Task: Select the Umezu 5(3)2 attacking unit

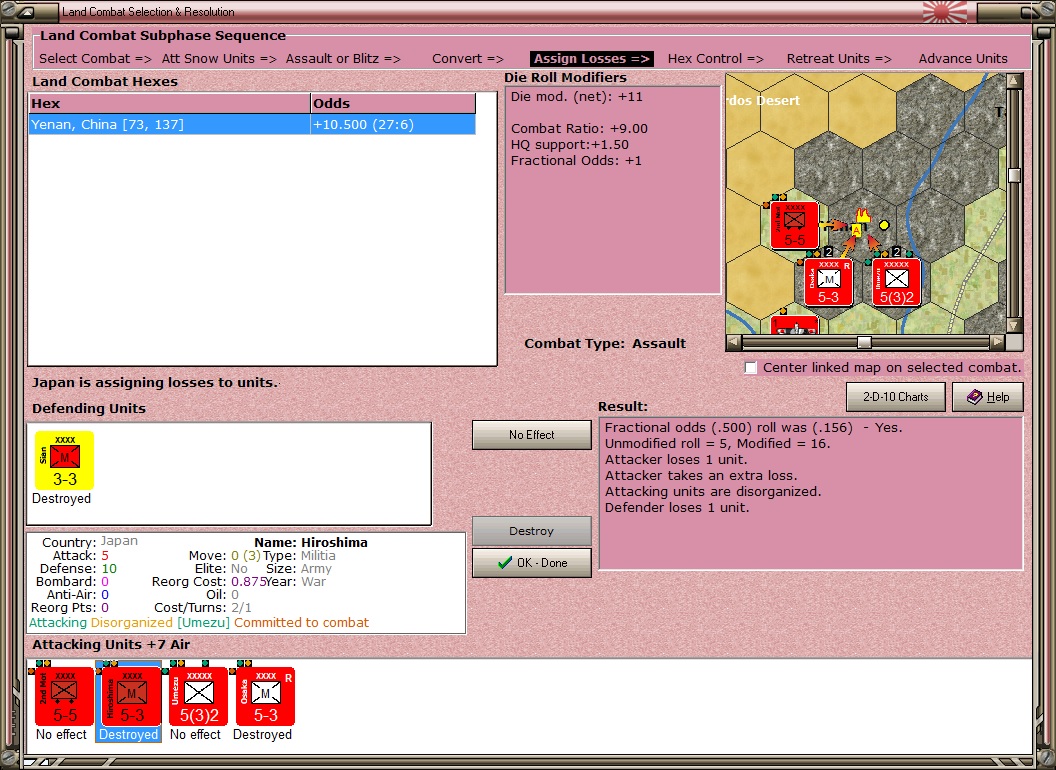Action: click(198, 697)
